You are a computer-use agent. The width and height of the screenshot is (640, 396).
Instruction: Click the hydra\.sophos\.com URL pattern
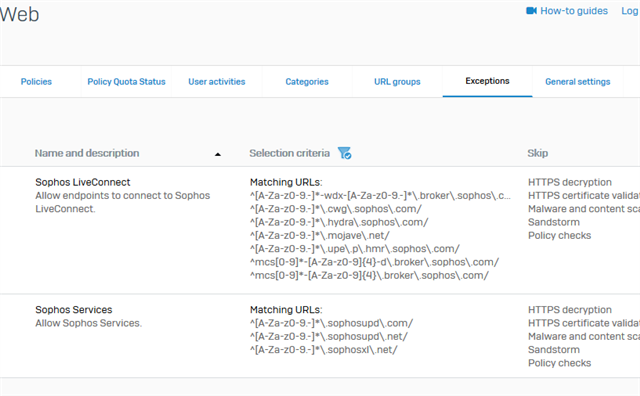pyautogui.click(x=339, y=222)
